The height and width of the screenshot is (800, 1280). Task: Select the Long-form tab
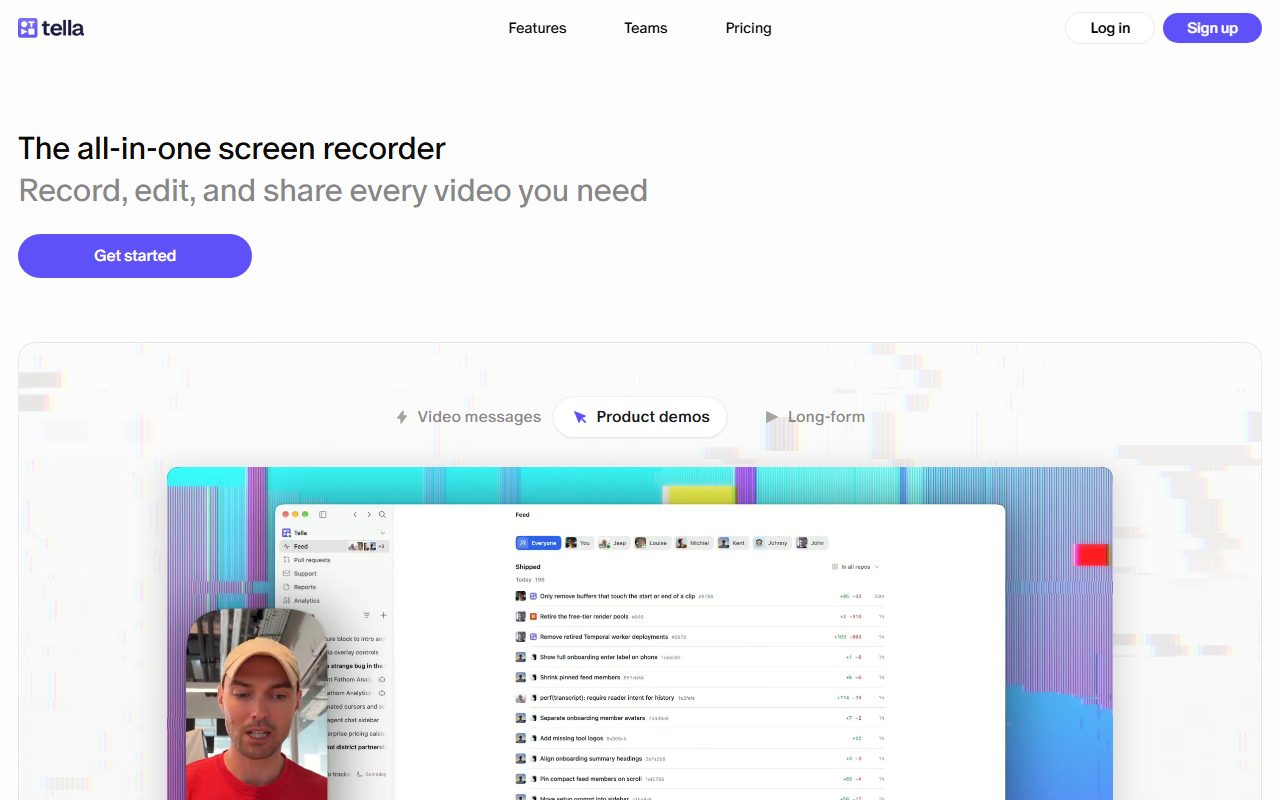(x=815, y=417)
